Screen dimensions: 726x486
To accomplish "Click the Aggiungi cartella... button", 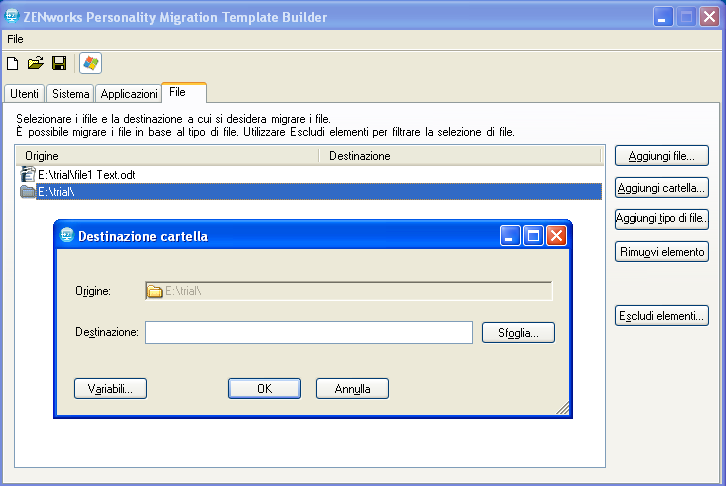I will tap(662, 188).
